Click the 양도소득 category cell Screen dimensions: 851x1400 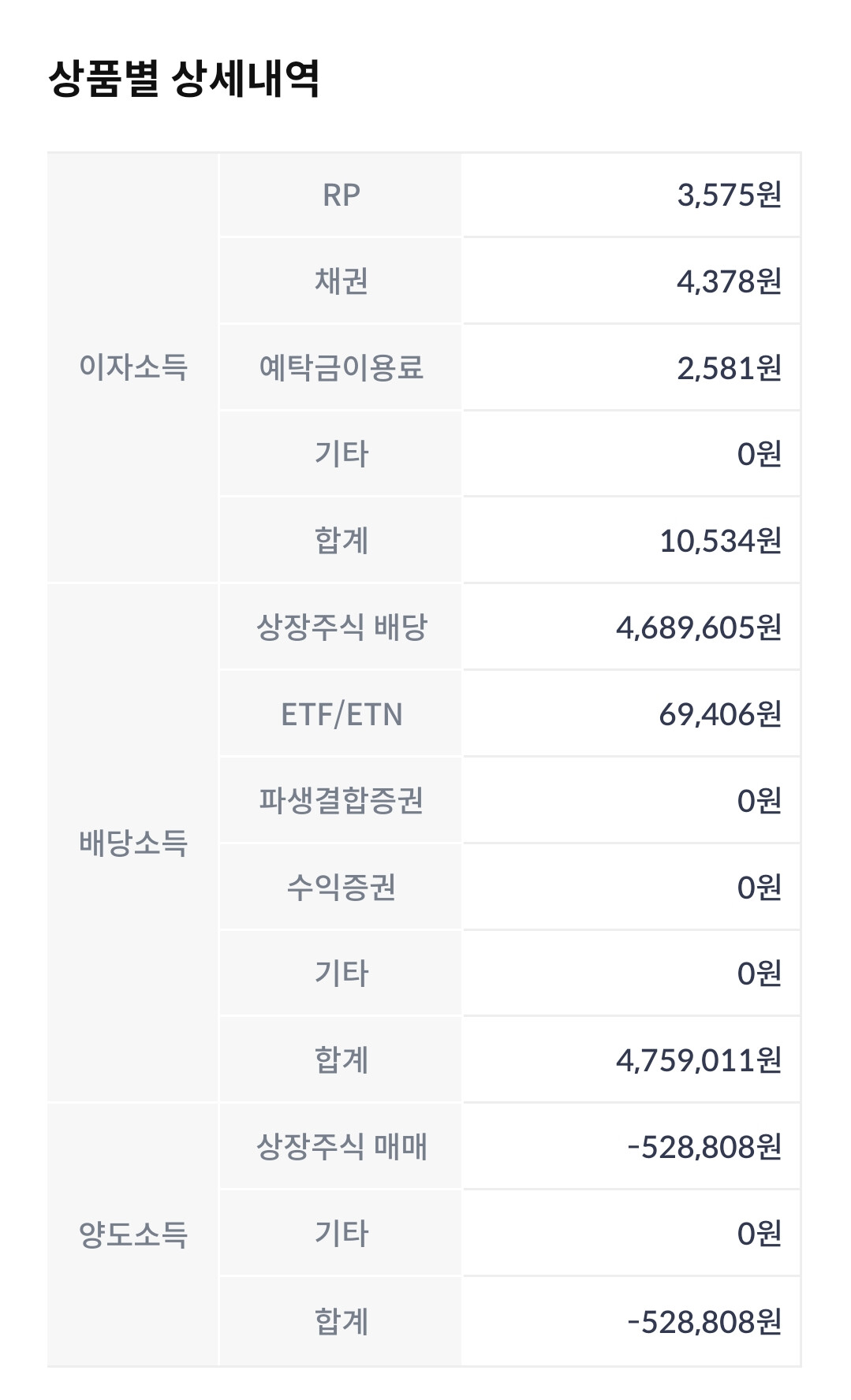pyautogui.click(x=133, y=1234)
